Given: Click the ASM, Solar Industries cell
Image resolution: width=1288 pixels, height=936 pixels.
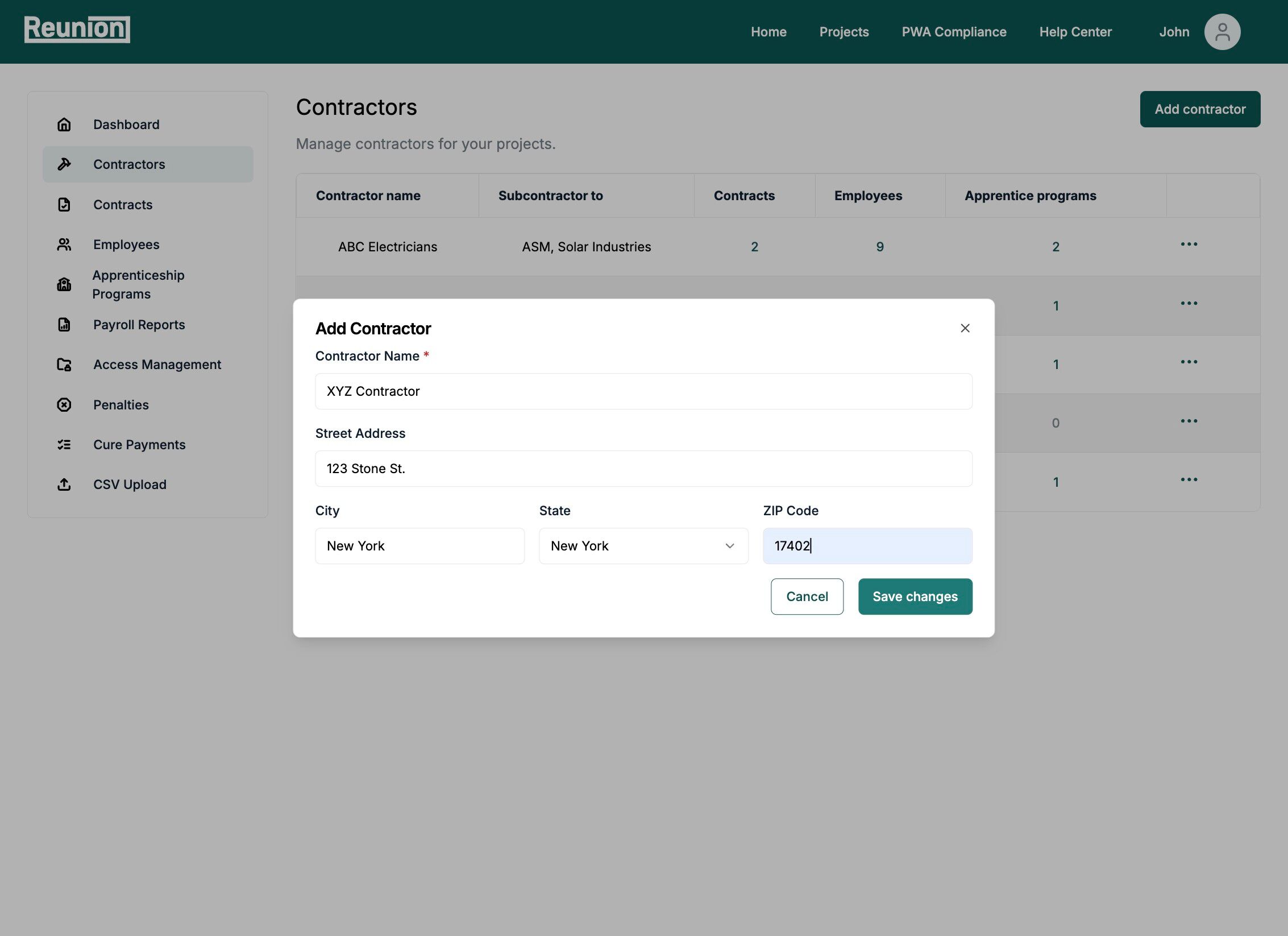Looking at the screenshot, I should [587, 247].
